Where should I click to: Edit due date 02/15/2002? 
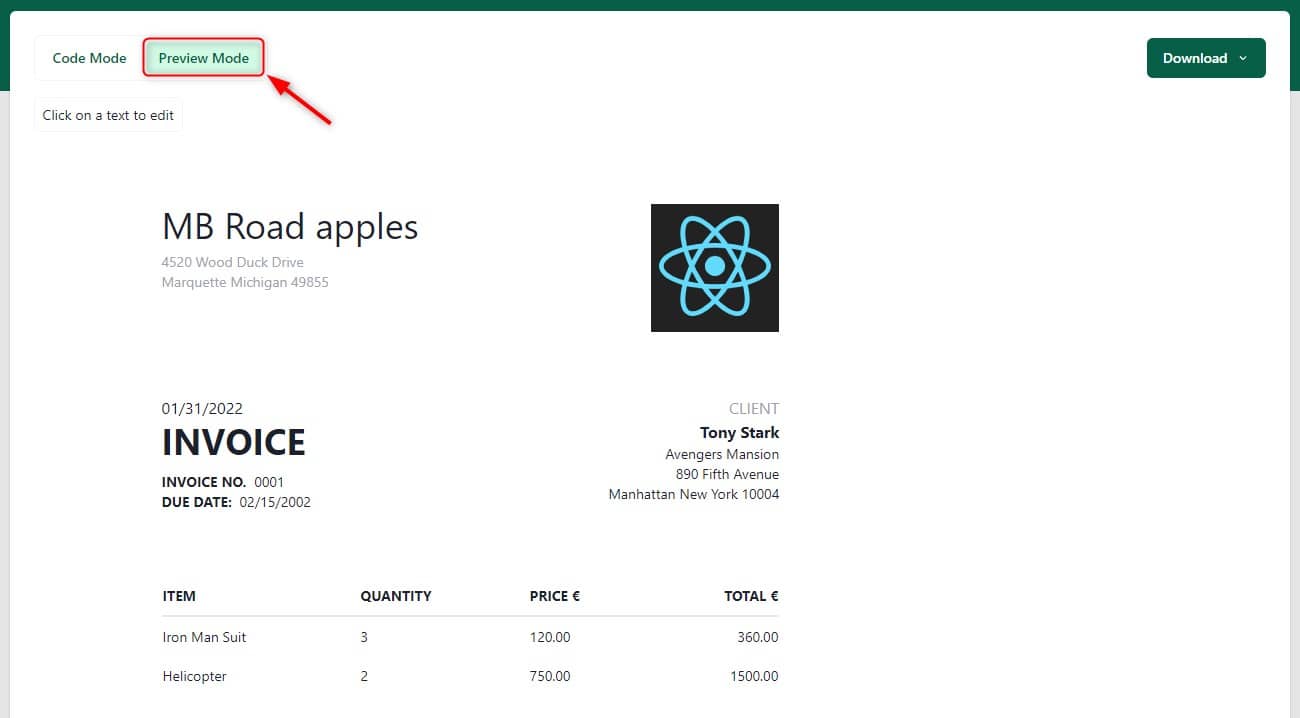[x=275, y=502]
